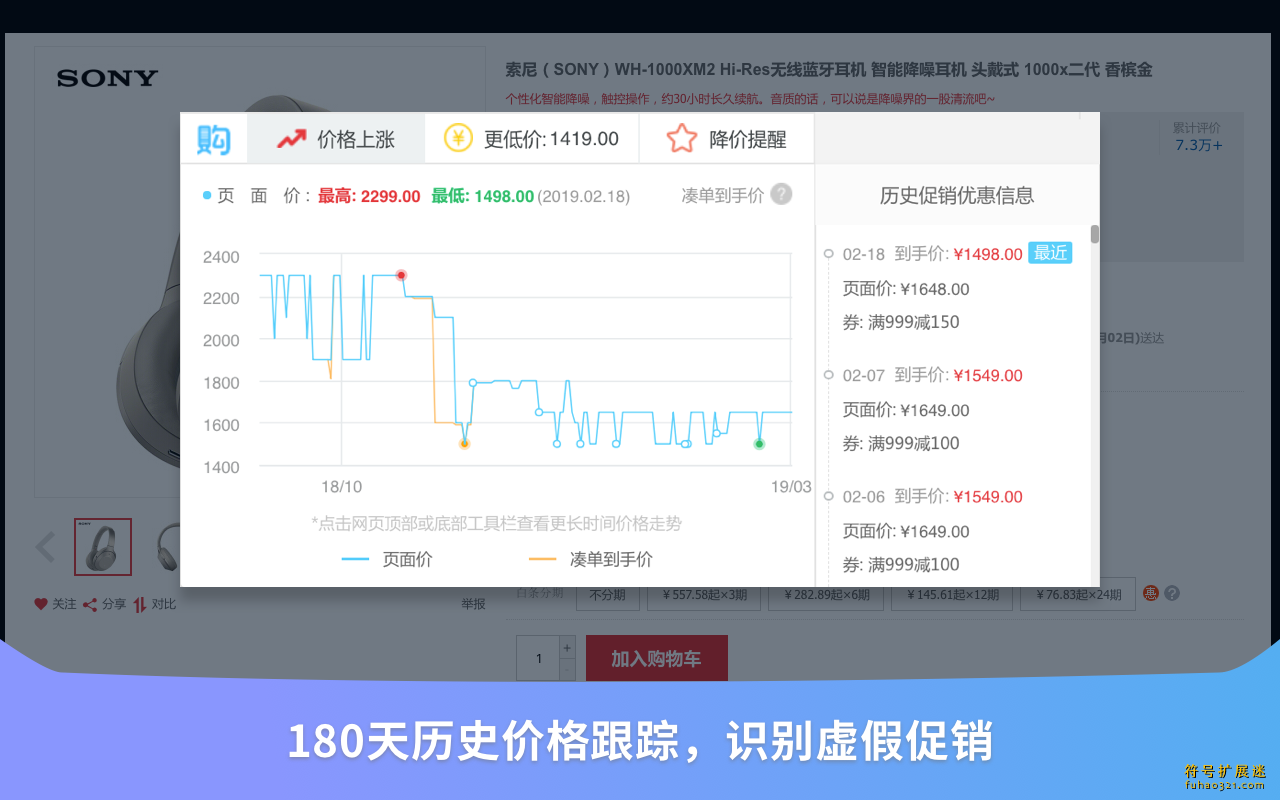Click the yellow yen coin icon
1280x800 pixels.
(458, 138)
